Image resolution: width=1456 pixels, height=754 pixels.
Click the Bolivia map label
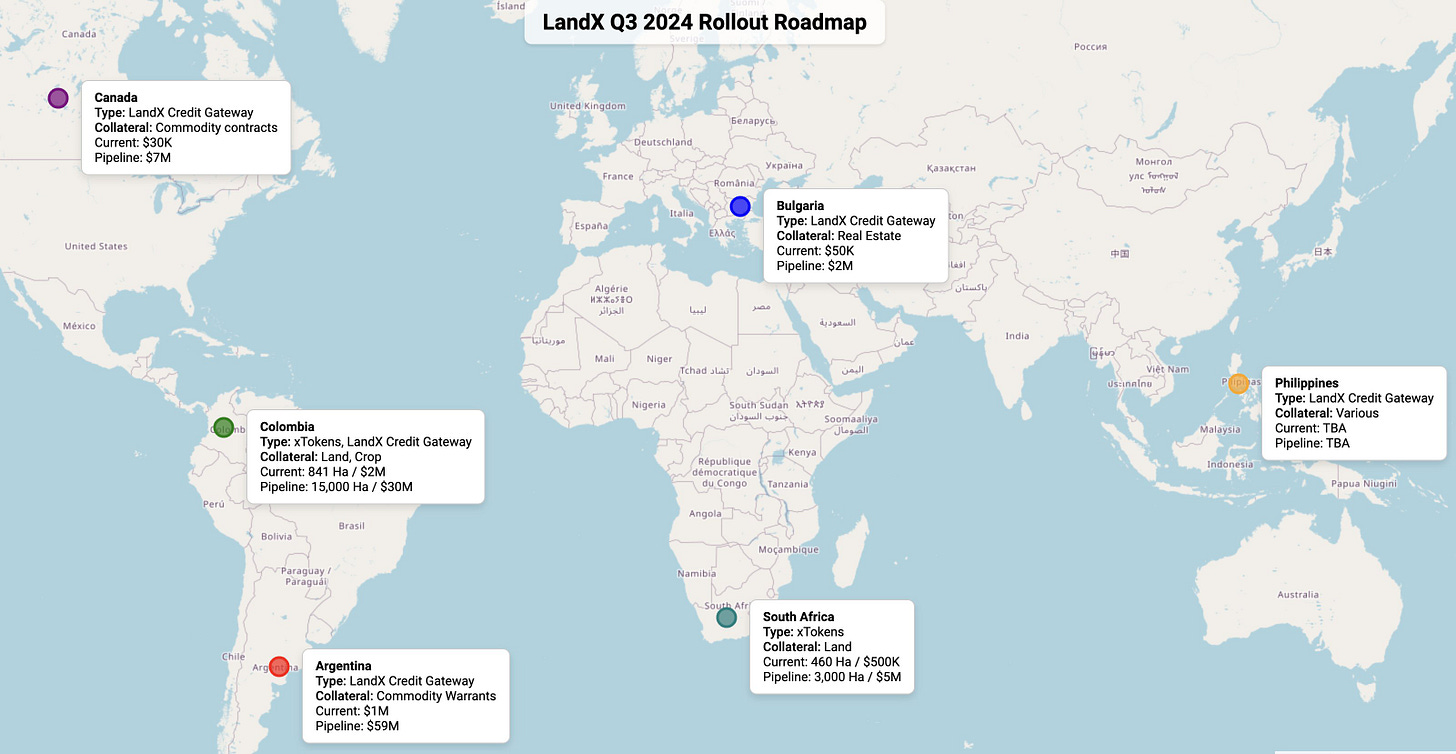(x=276, y=537)
